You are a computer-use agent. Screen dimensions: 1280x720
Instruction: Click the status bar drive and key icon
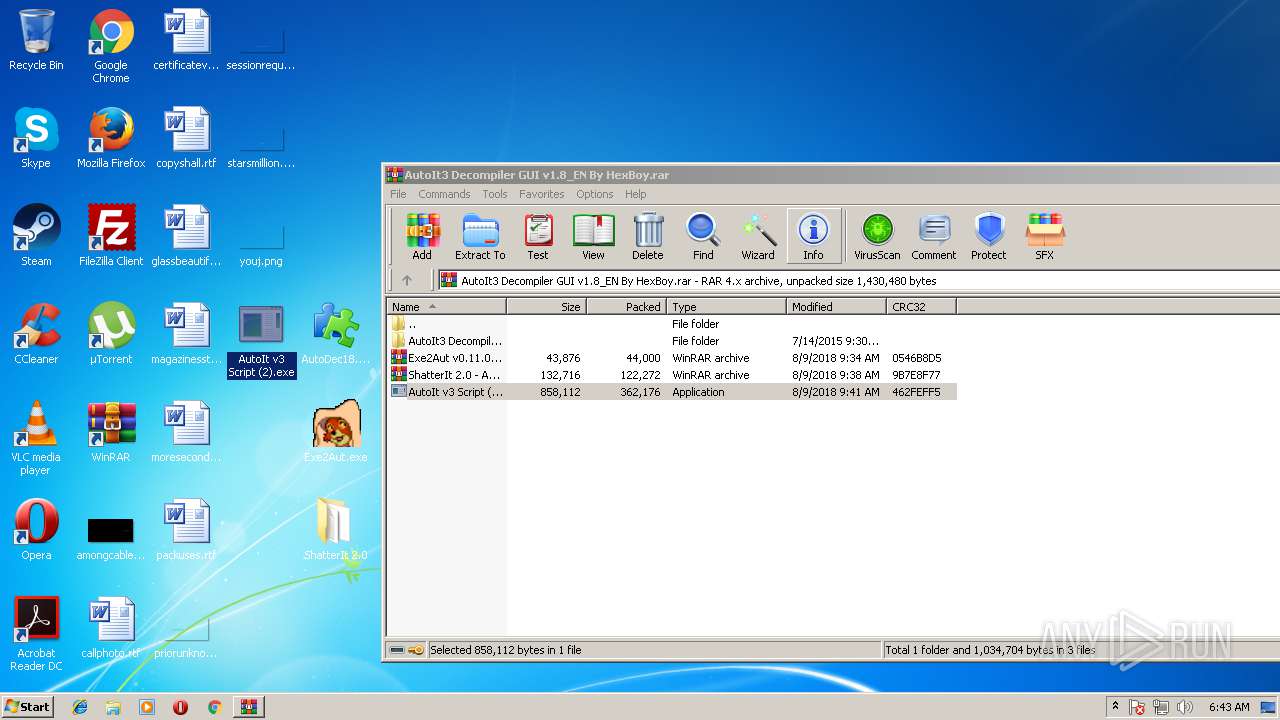(x=406, y=650)
